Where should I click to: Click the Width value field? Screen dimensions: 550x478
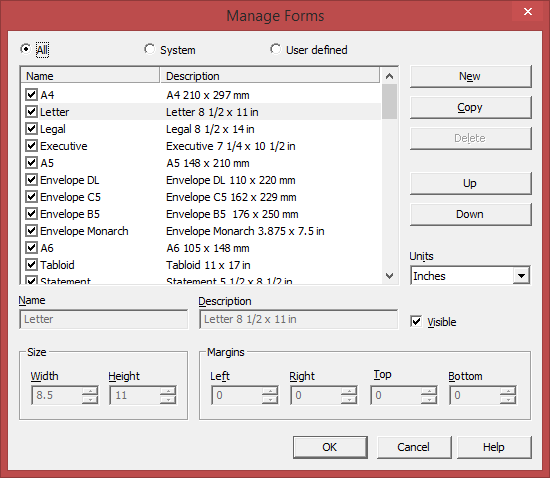coord(57,395)
